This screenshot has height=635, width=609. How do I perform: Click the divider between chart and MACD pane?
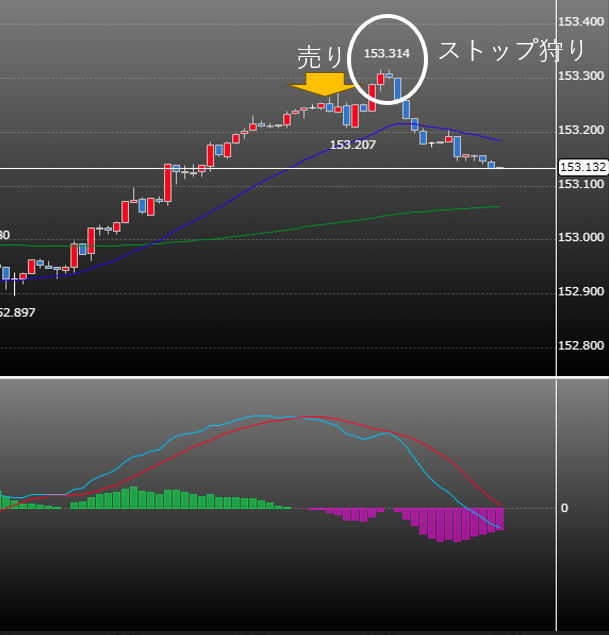tap(304, 377)
